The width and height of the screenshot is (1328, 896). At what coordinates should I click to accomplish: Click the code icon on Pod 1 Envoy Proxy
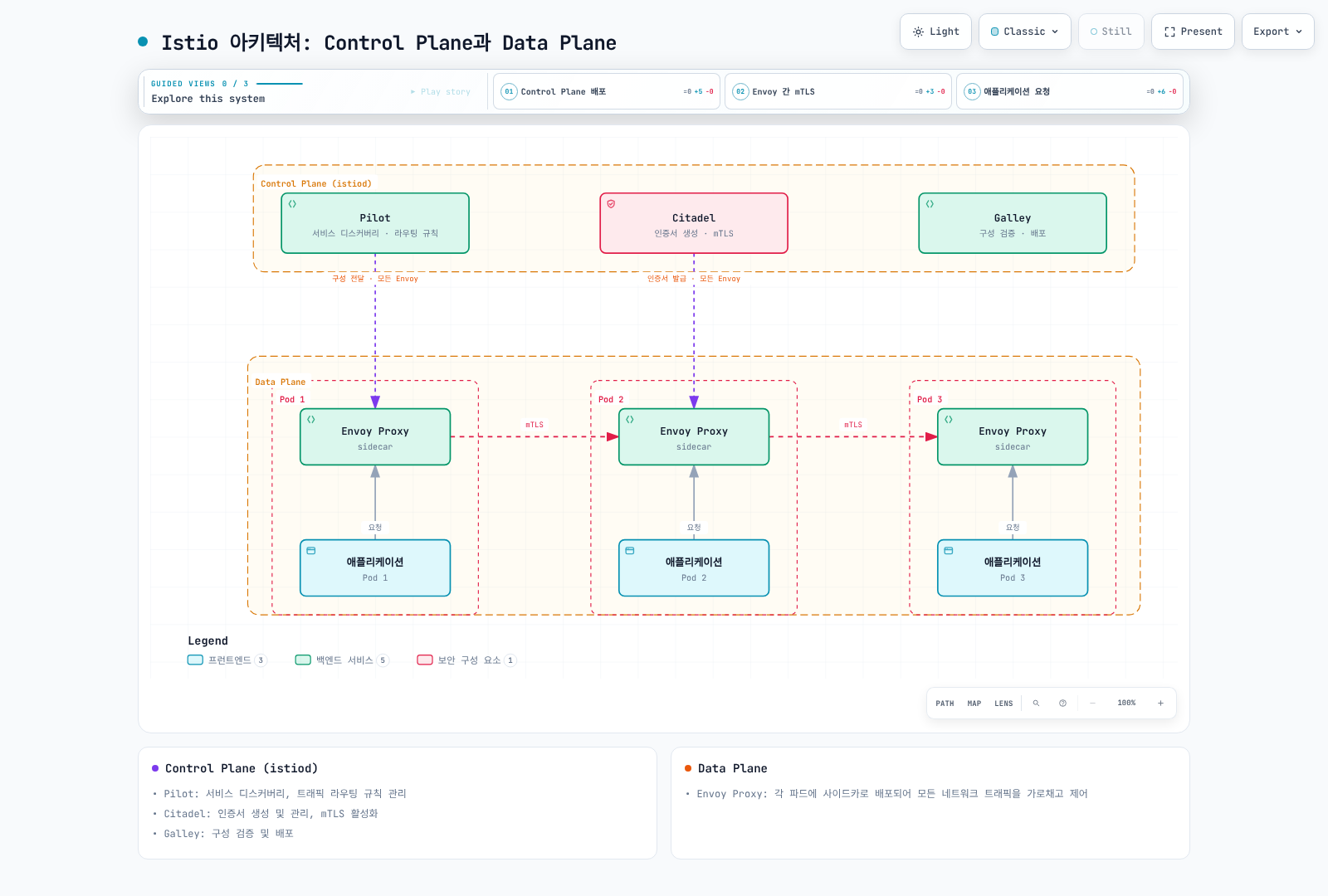click(311, 420)
